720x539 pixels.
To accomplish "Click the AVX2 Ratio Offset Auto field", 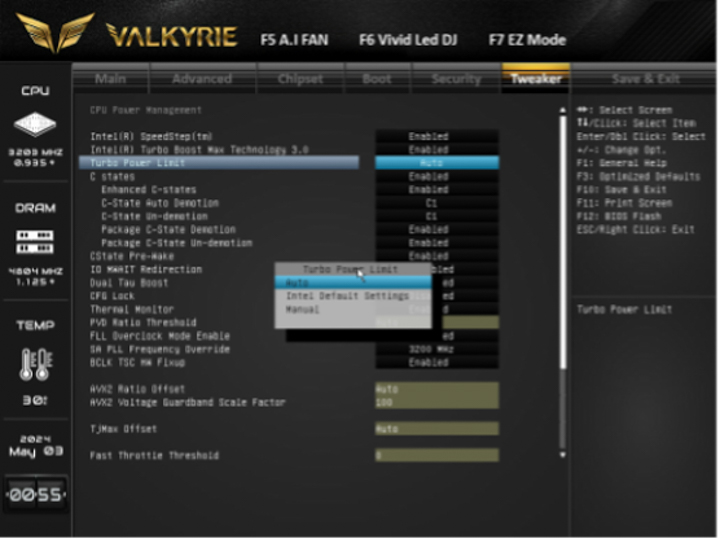I will tap(437, 389).
